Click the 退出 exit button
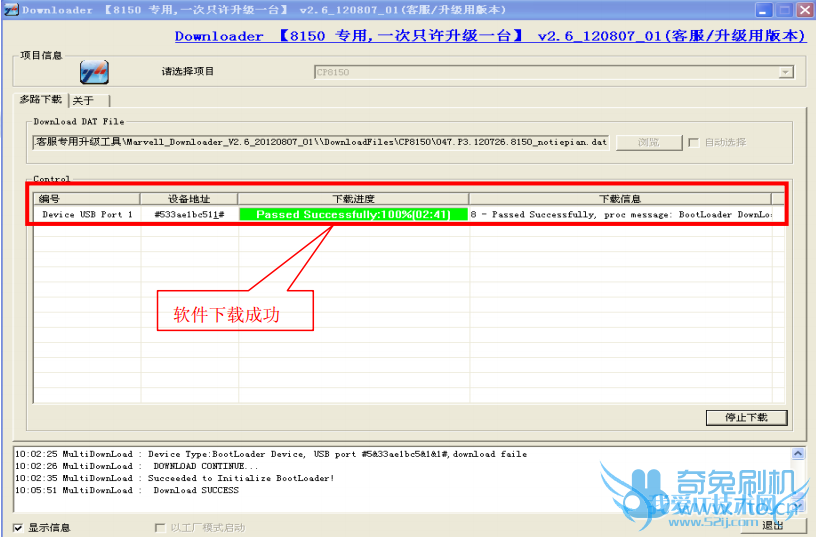The width and height of the screenshot is (816, 537). (x=773, y=526)
